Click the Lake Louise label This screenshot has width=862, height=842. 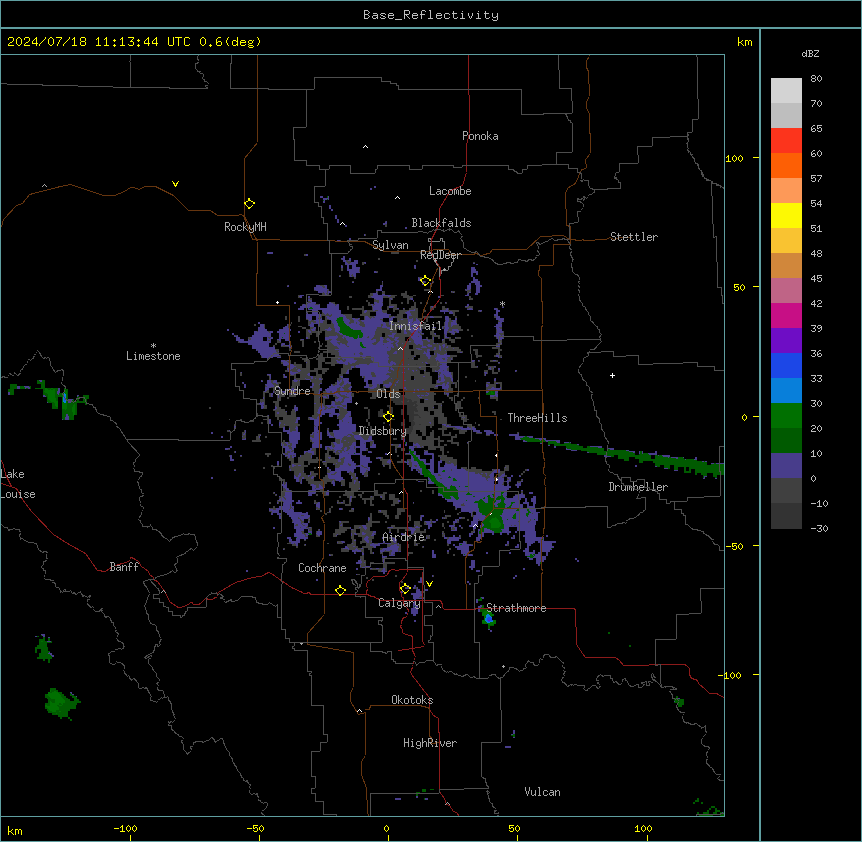click(16, 484)
